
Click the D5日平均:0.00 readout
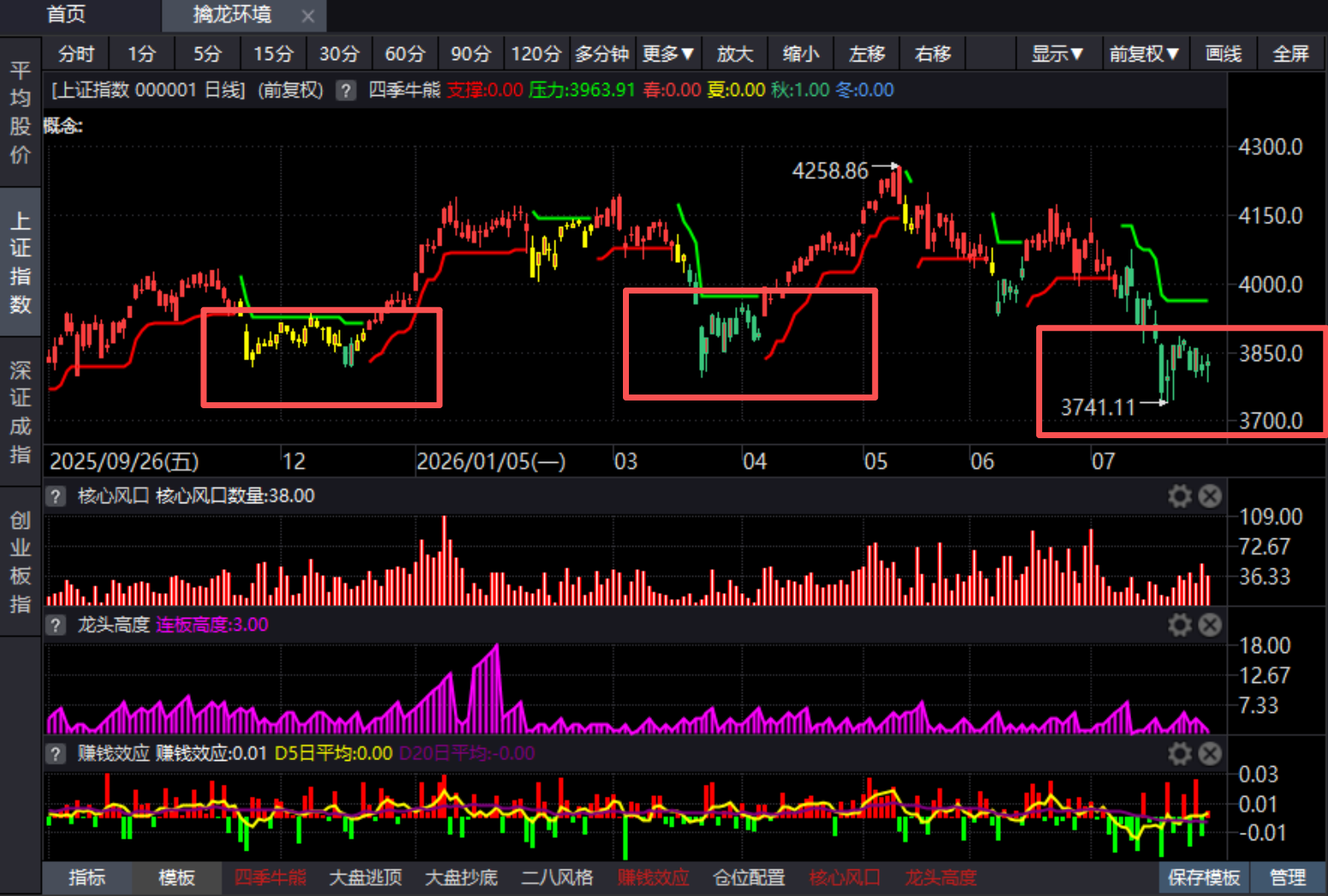click(334, 754)
